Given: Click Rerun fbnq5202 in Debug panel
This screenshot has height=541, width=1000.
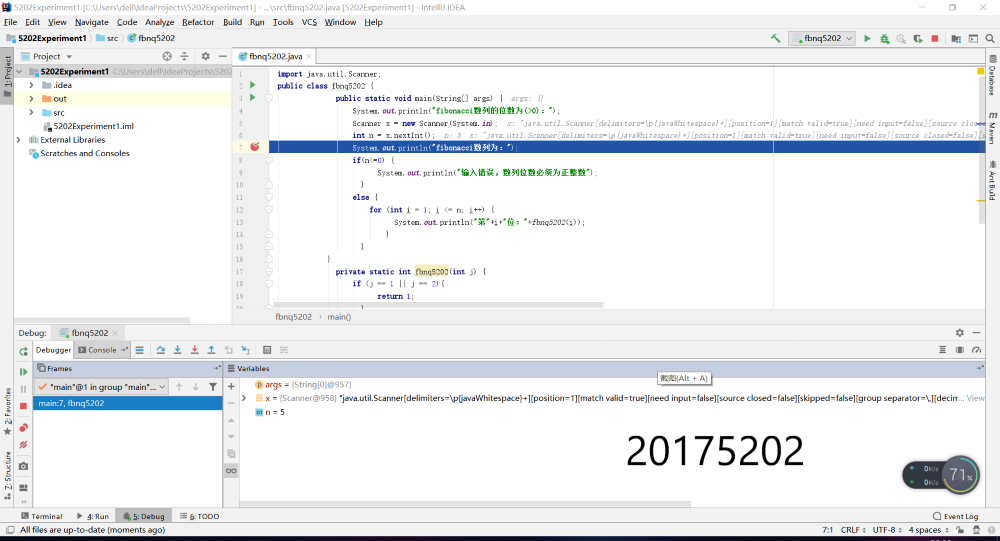Looking at the screenshot, I should pyautogui.click(x=24, y=351).
